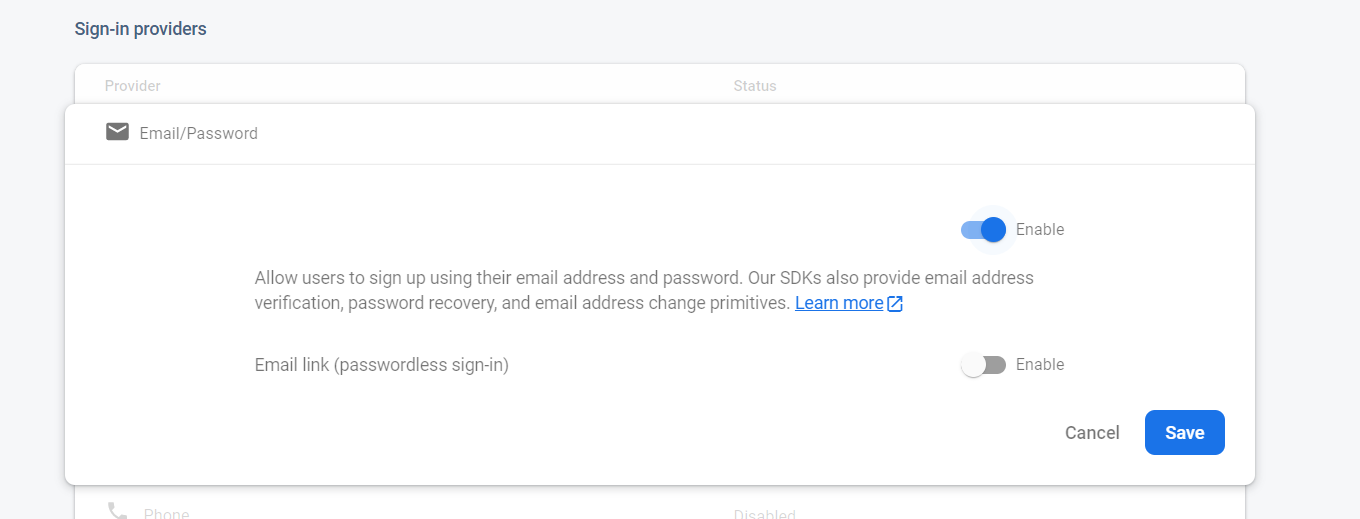This screenshot has width=1360, height=519.
Task: Click the Sign-in providers heading
Action: click(x=140, y=29)
